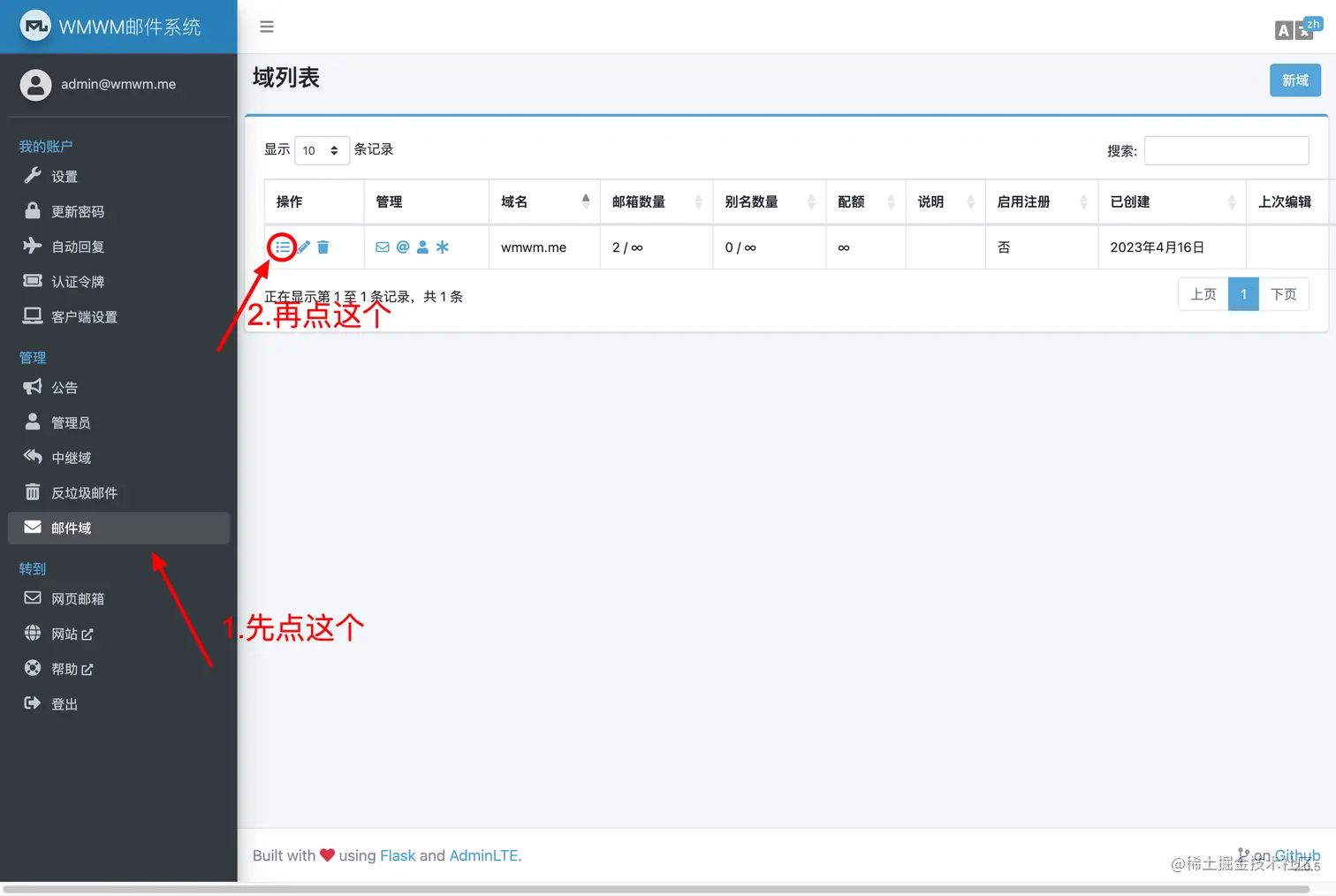This screenshot has width=1336, height=896.
Task: Go to 更新密码 in sidebar
Action: pos(118,211)
